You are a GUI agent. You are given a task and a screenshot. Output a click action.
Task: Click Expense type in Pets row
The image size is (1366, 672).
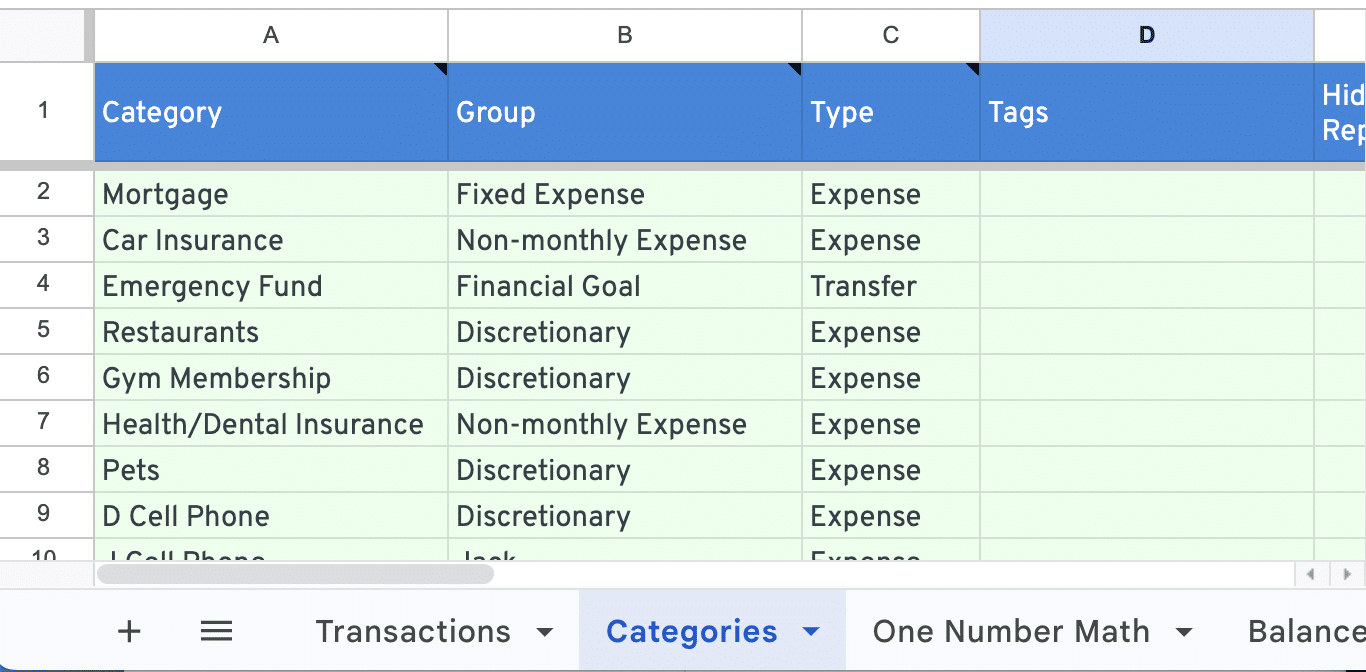[x=891, y=470]
